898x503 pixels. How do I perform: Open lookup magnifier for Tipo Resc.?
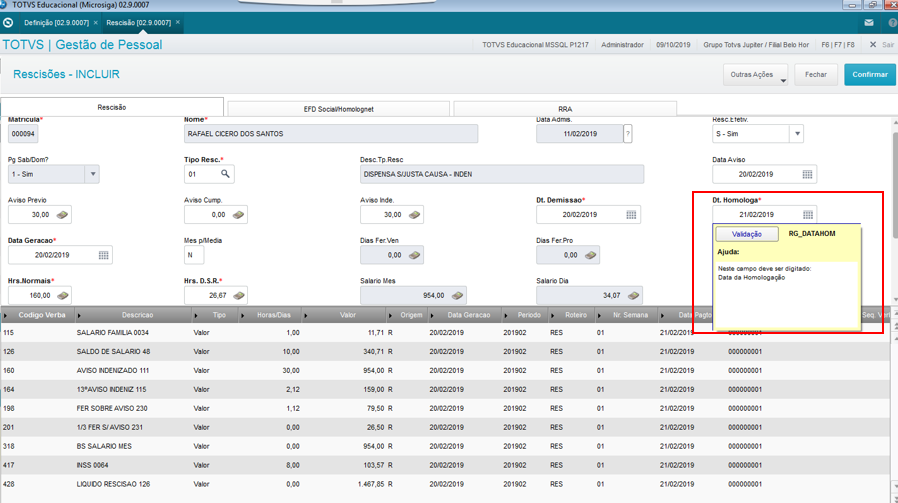pos(226,174)
